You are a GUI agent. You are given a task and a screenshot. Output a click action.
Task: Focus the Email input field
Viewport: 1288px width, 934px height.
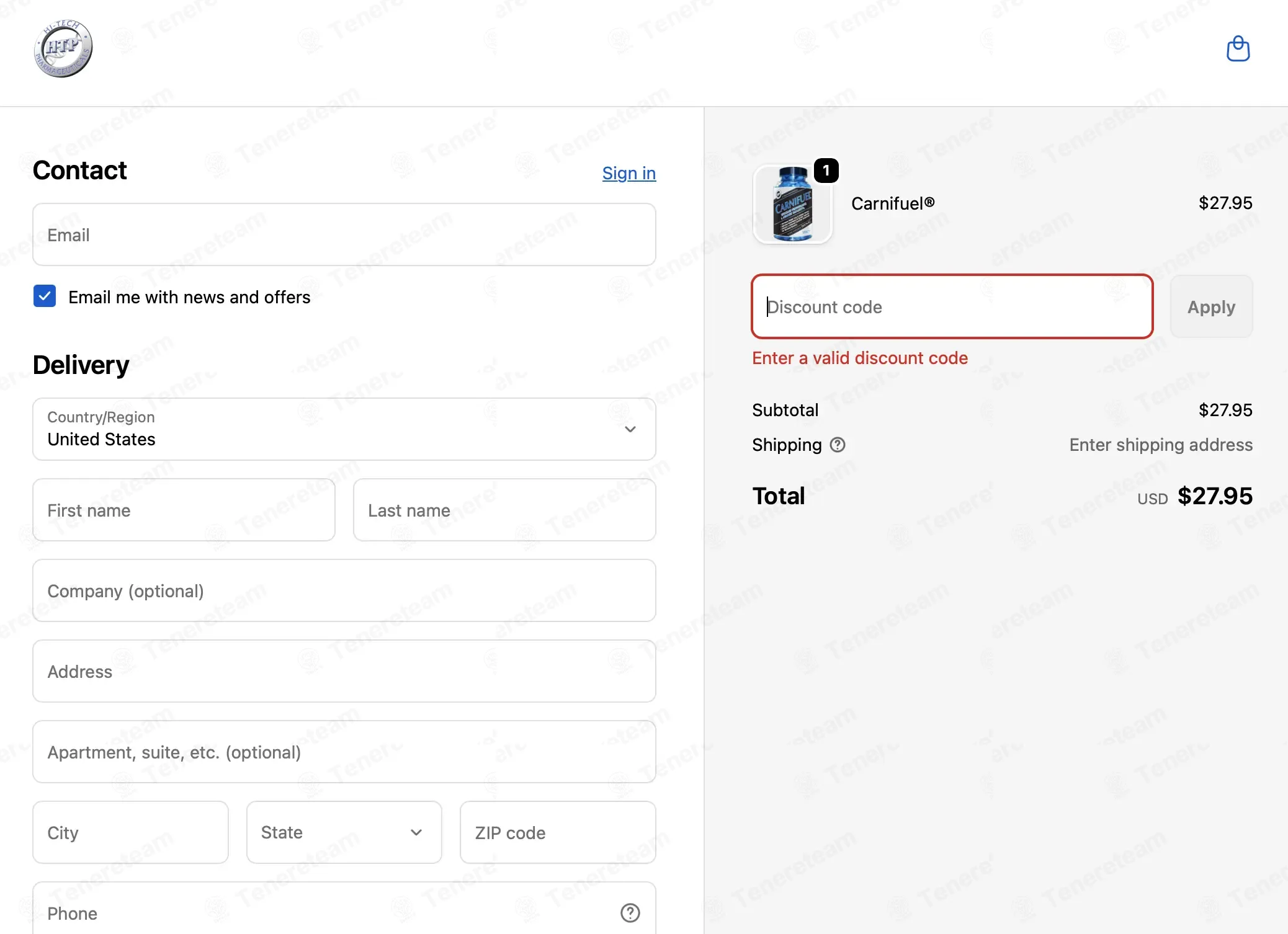(344, 234)
